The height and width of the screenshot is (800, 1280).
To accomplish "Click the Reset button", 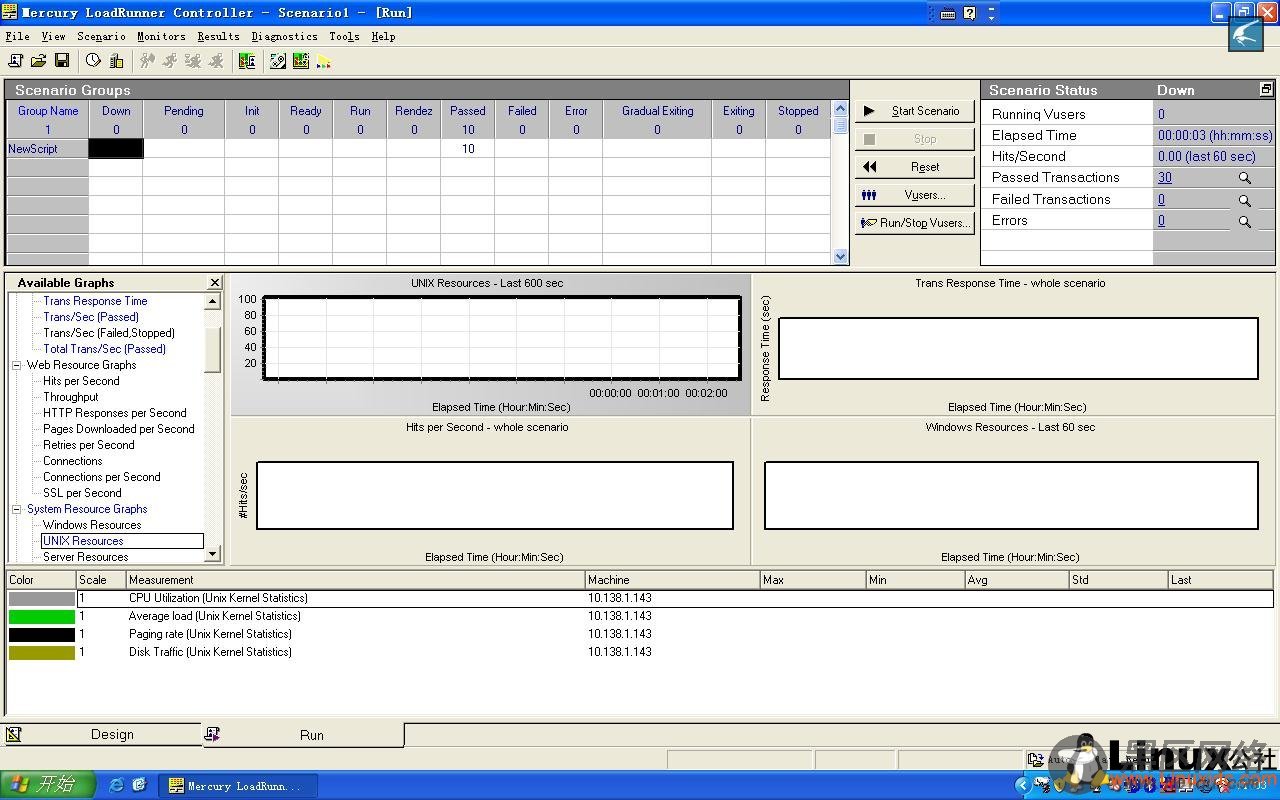I will (914, 167).
